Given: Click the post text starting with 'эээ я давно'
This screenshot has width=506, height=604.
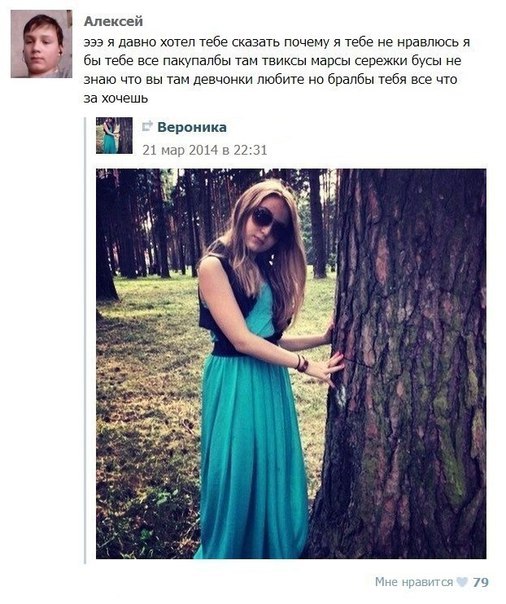Looking at the screenshot, I should click(276, 70).
